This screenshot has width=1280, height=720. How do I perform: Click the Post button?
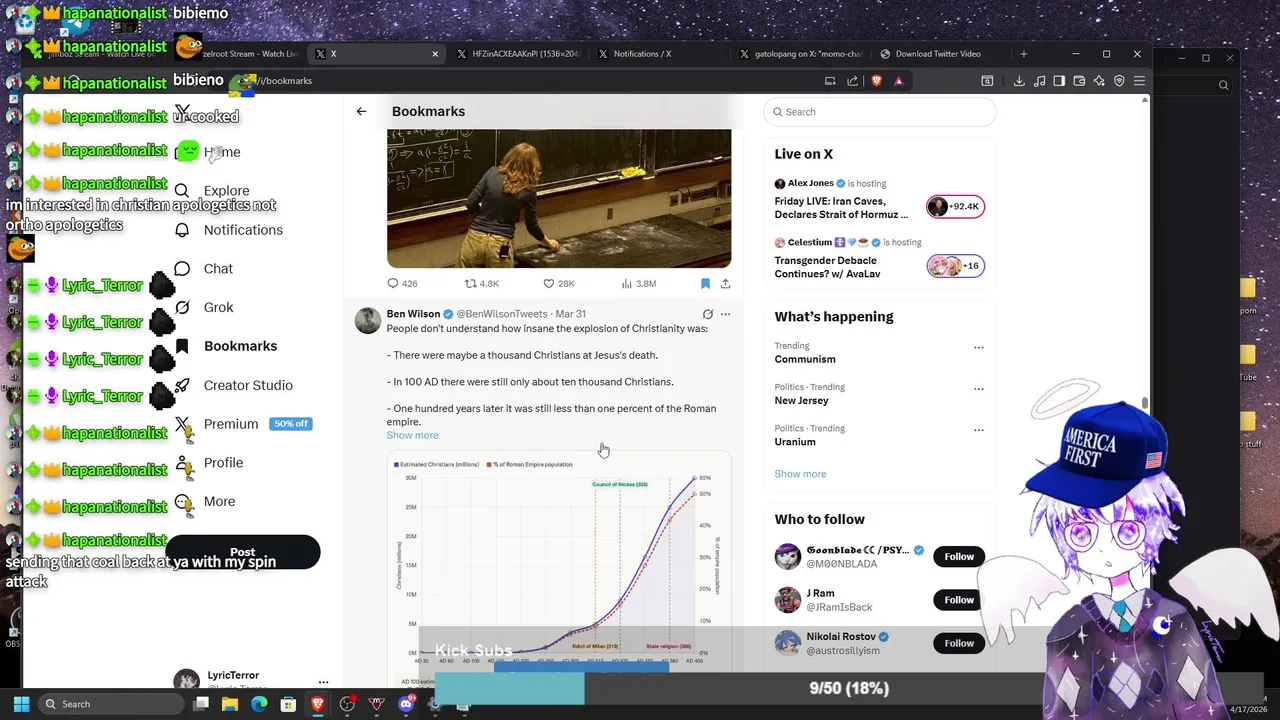(243, 552)
